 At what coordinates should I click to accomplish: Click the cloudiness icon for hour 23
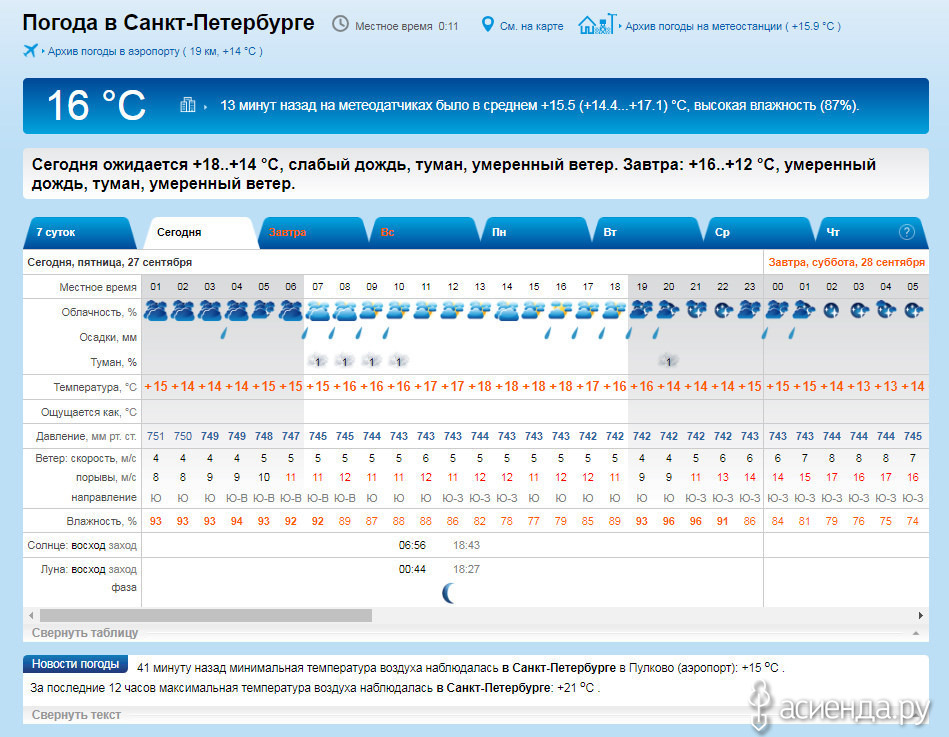pos(750,310)
